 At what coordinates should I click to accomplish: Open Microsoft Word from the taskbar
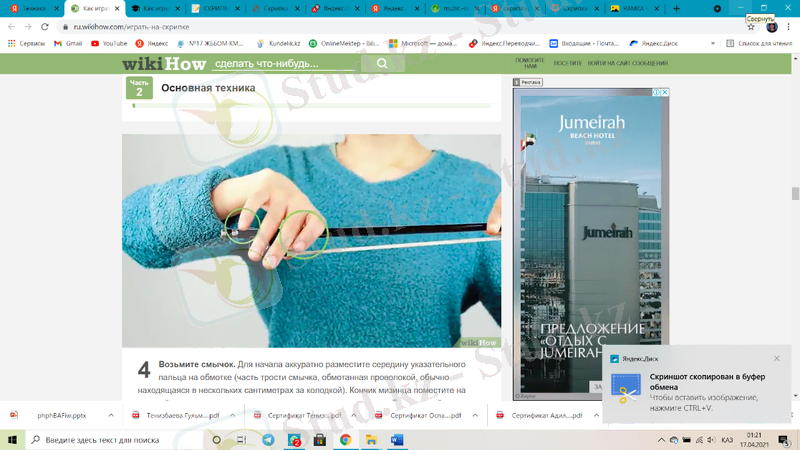point(397,440)
